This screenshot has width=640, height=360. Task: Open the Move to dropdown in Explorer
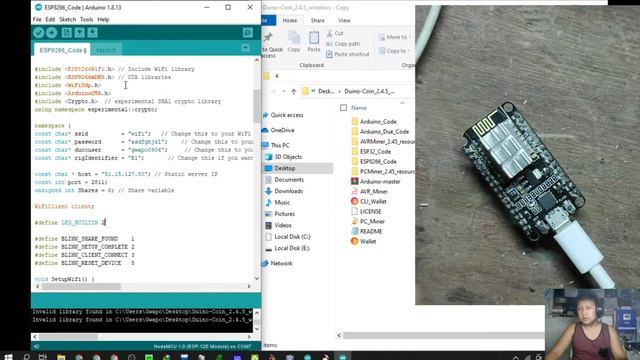[395, 37]
